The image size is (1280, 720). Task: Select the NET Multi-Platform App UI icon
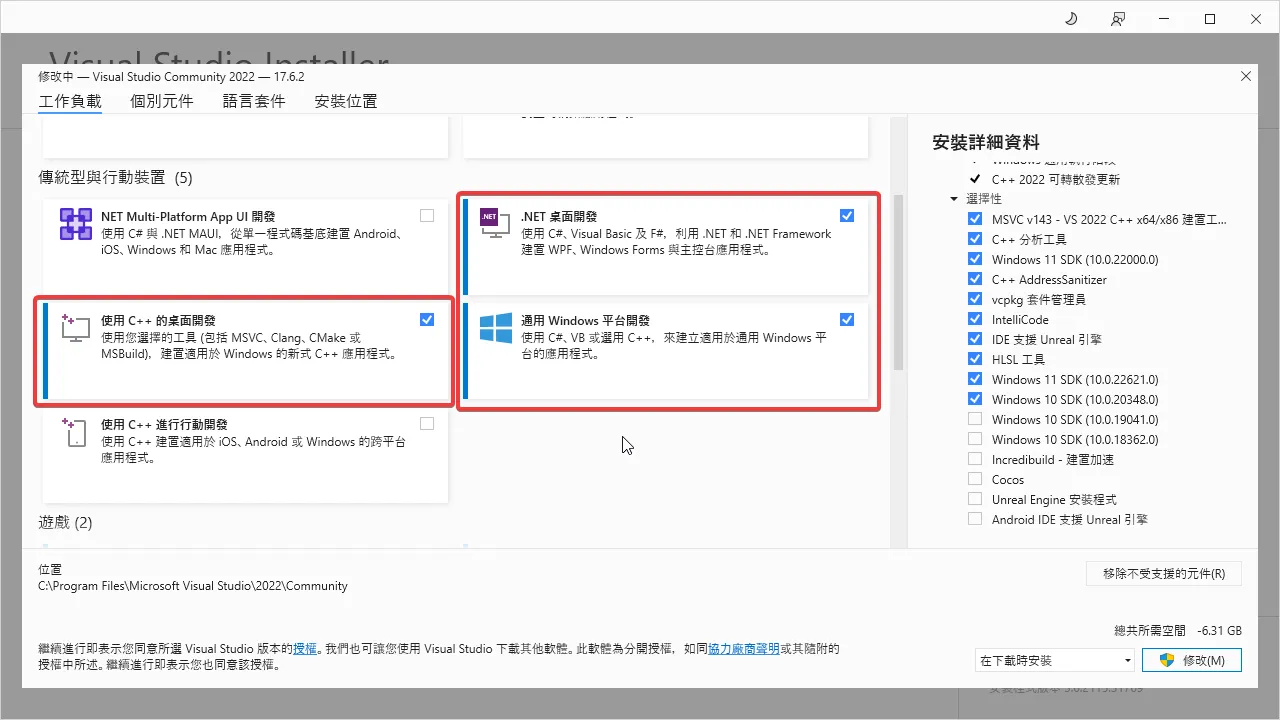point(75,224)
